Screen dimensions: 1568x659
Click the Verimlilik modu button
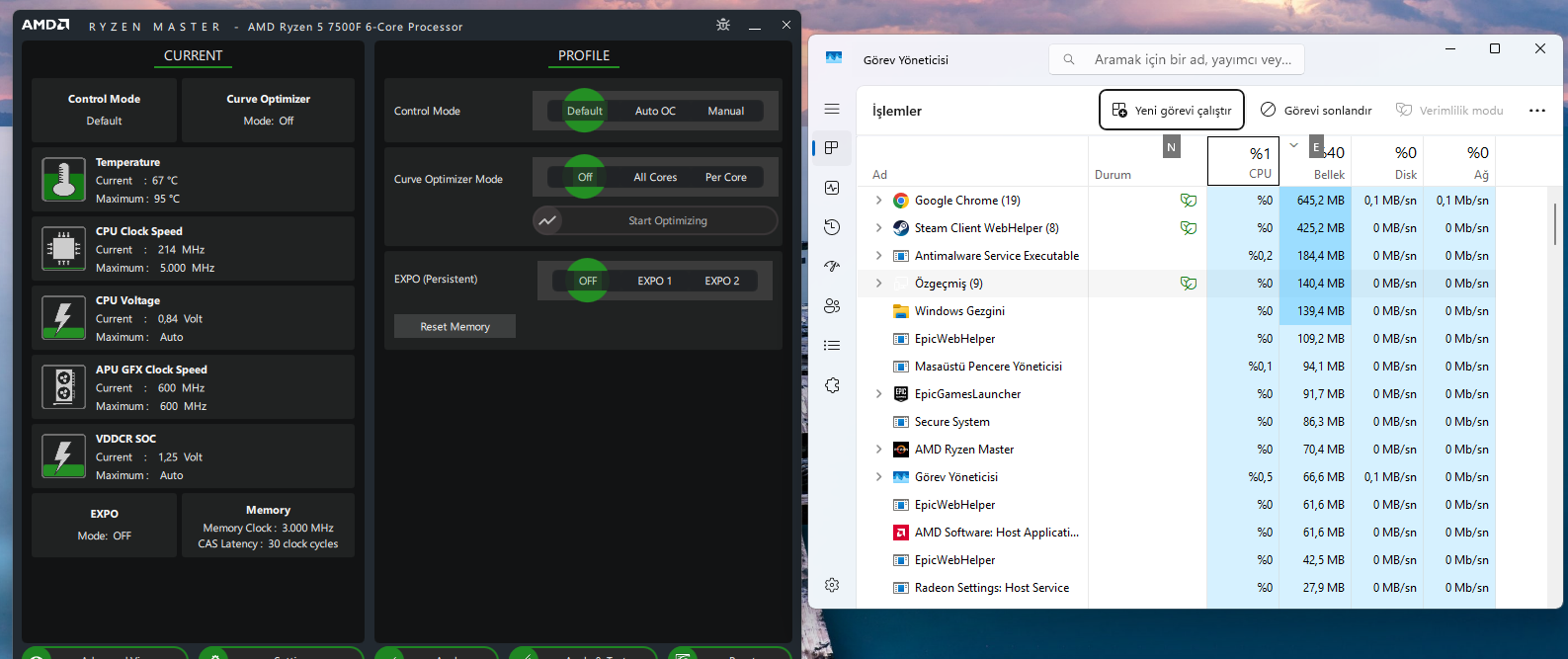click(1449, 110)
